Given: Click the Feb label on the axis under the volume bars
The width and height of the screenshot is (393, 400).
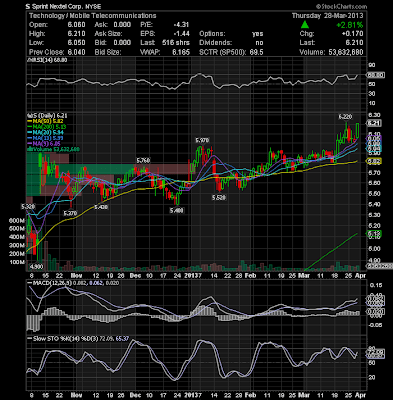Looking at the screenshot, I should point(251,276).
